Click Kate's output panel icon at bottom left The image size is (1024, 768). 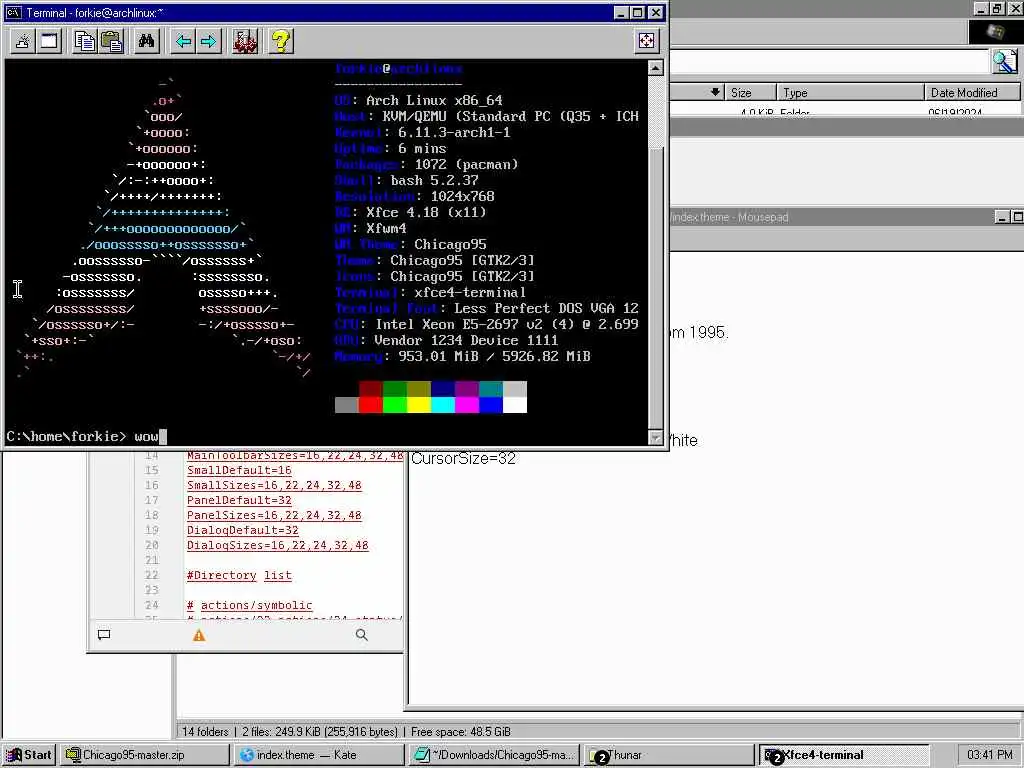click(104, 635)
